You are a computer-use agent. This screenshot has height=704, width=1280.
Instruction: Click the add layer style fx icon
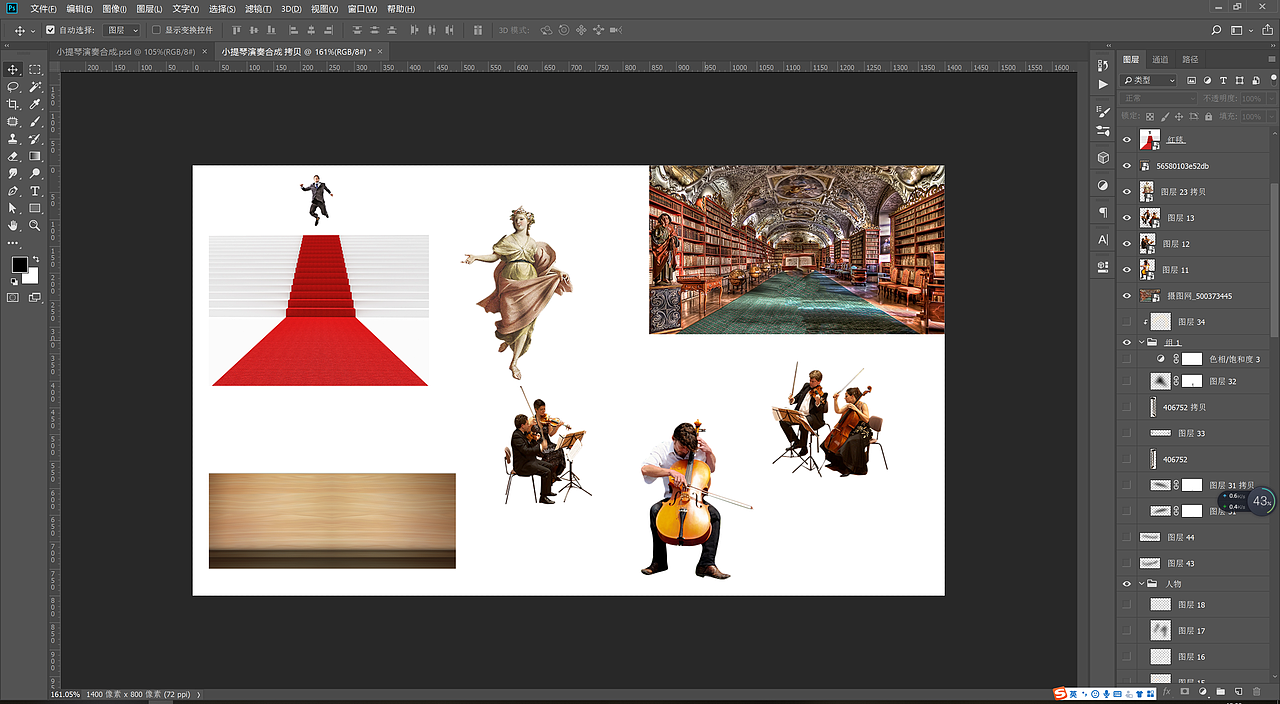pos(1166,691)
